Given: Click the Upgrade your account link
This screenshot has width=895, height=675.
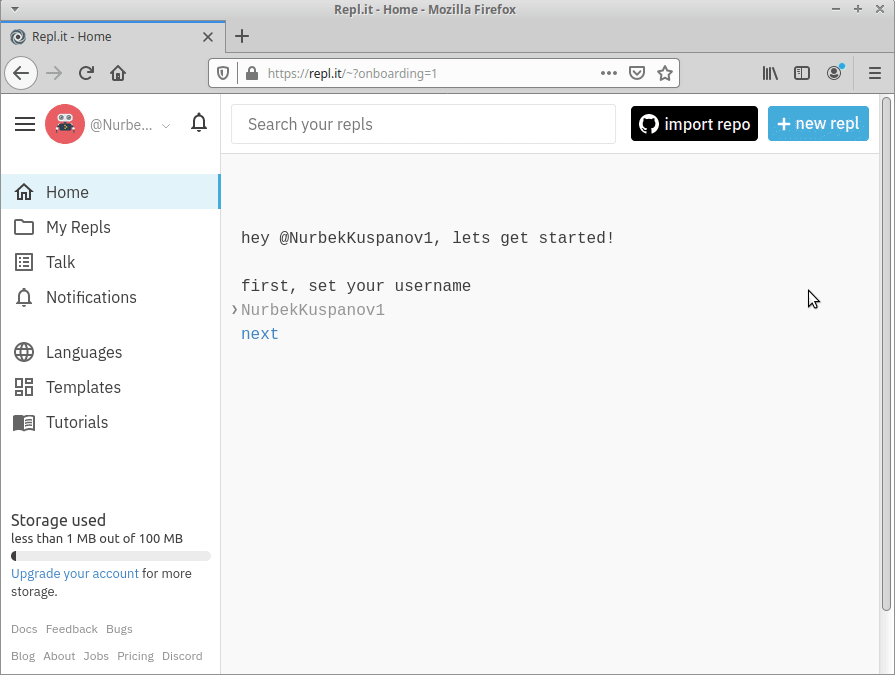Looking at the screenshot, I should [x=75, y=573].
